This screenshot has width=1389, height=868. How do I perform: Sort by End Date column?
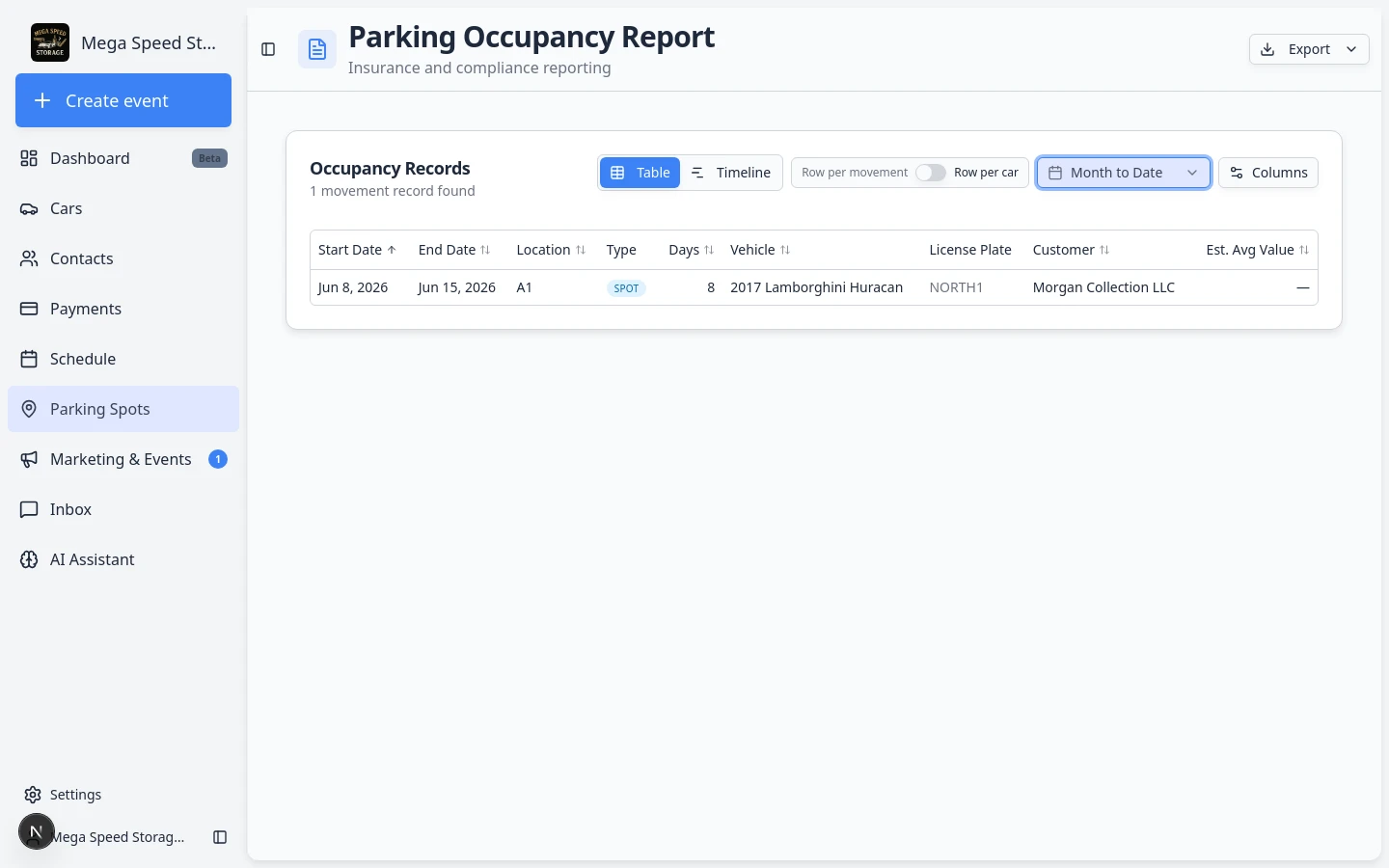454,250
